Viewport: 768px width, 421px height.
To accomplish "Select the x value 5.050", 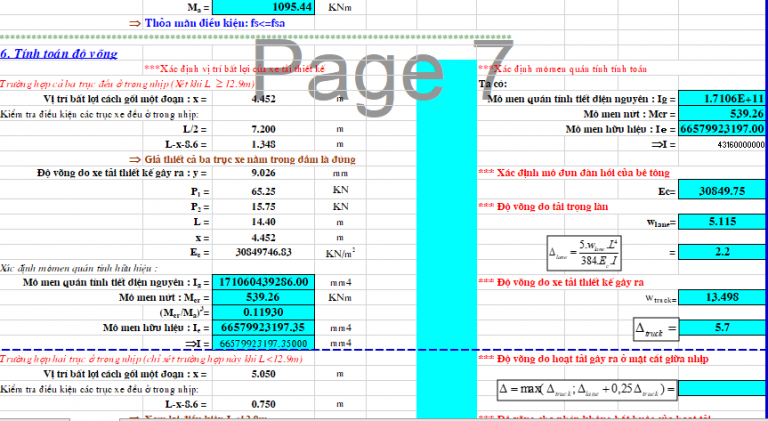I will pyautogui.click(x=264, y=374).
